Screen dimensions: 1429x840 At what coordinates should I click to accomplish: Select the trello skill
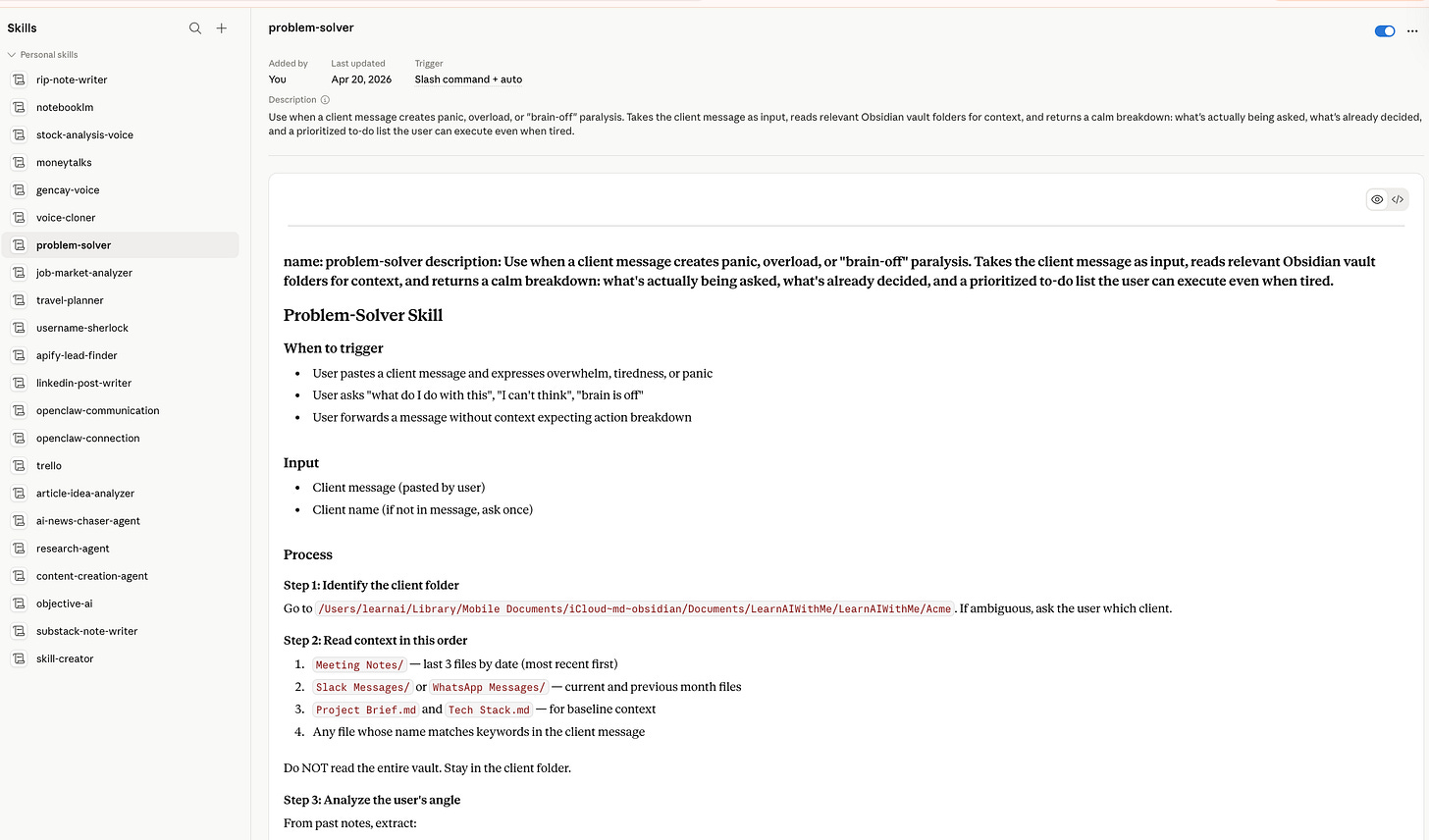tap(121, 465)
